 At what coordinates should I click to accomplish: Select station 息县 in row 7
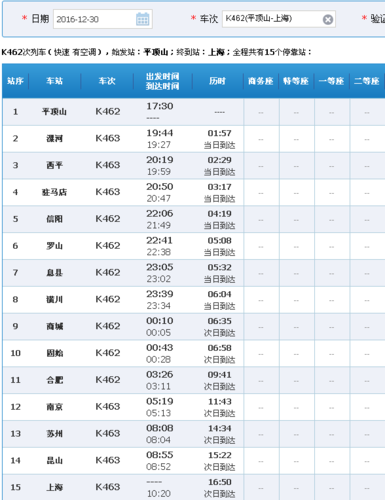pyautogui.click(x=54, y=273)
